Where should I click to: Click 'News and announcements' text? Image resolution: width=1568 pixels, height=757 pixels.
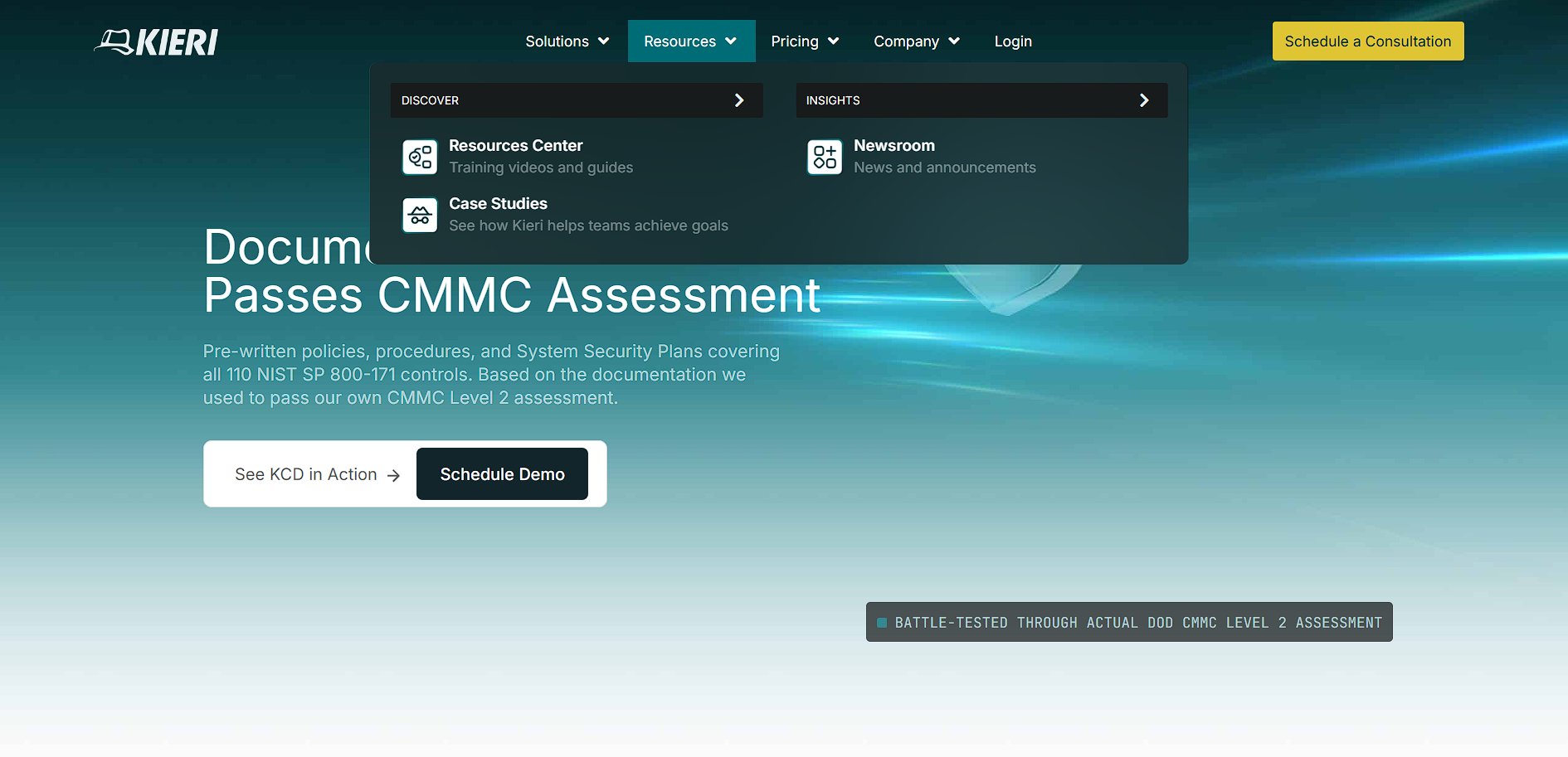pyautogui.click(x=945, y=167)
